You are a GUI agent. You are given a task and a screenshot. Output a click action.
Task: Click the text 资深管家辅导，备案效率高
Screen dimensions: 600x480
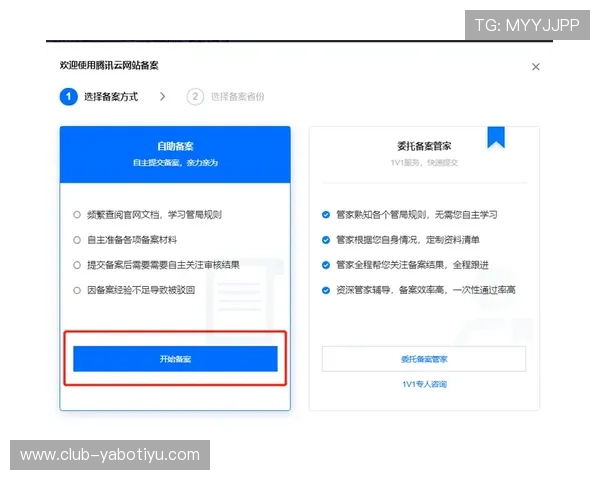391,290
